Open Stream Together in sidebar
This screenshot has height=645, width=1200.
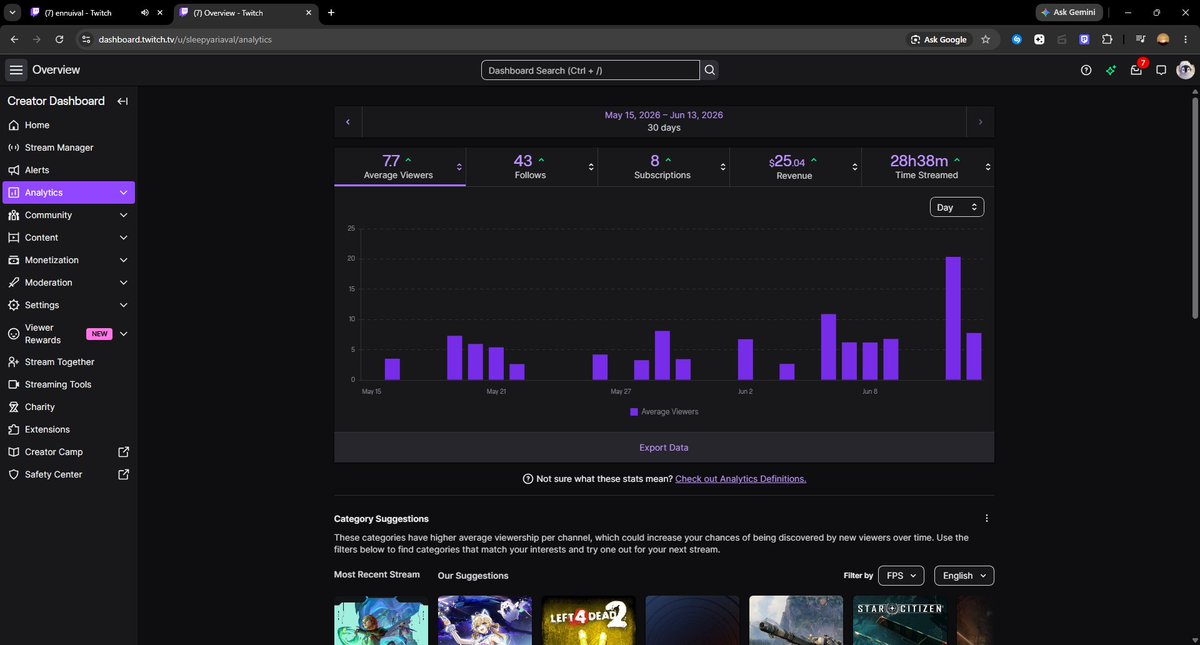point(68,362)
